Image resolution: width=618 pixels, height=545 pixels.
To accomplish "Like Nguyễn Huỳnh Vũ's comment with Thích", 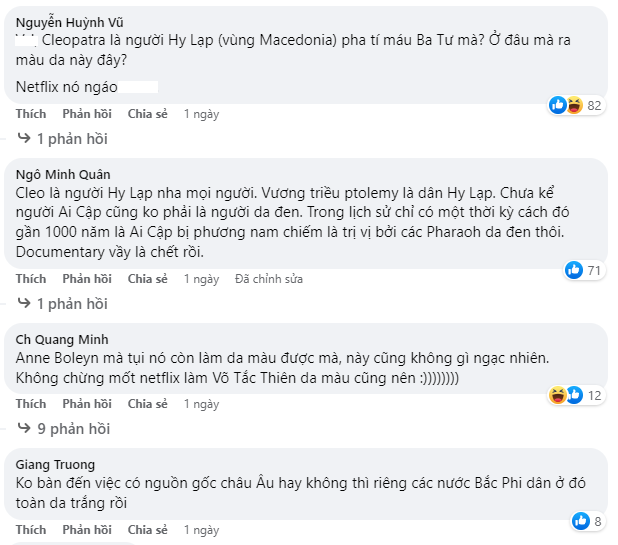I will 31,114.
